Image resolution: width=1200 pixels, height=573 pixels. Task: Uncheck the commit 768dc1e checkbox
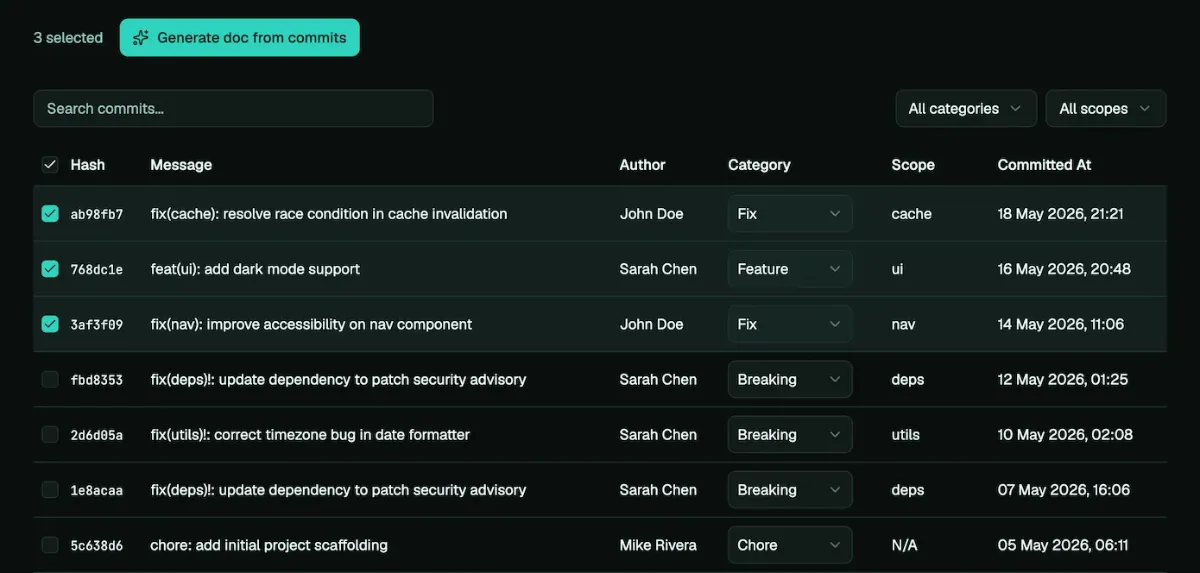coord(50,269)
